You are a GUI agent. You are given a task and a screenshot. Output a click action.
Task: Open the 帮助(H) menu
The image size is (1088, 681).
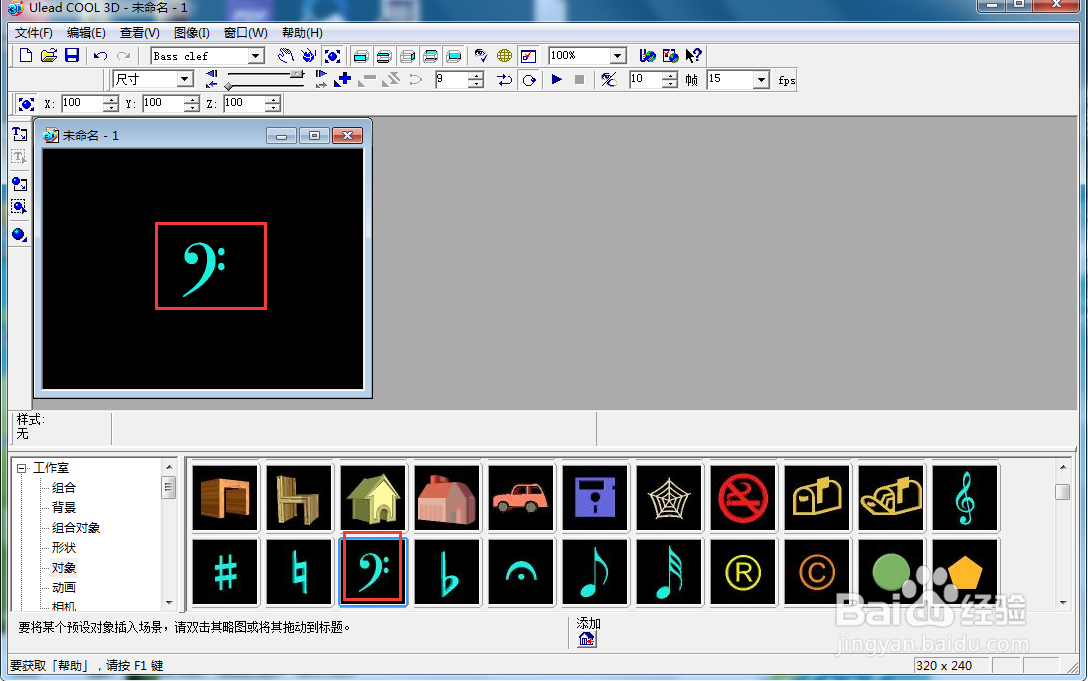tap(302, 33)
